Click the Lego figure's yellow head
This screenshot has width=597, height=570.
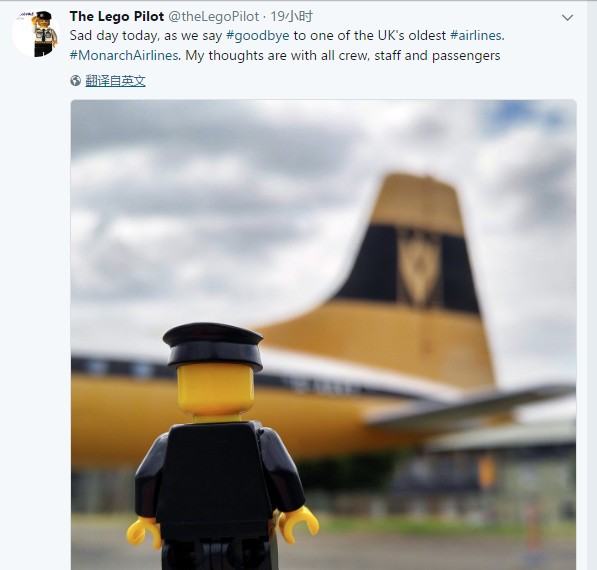pyautogui.click(x=215, y=390)
